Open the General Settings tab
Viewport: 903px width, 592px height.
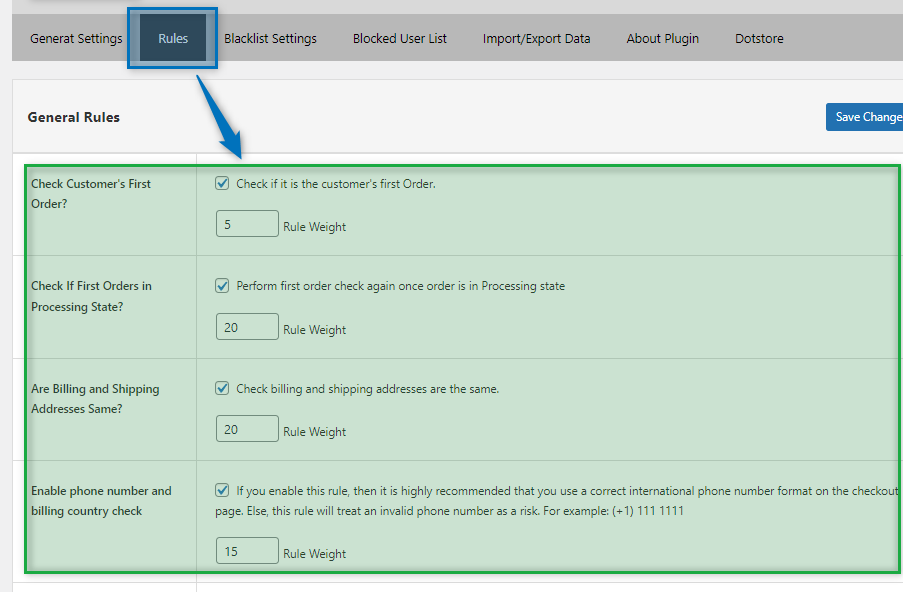pyautogui.click(x=76, y=39)
